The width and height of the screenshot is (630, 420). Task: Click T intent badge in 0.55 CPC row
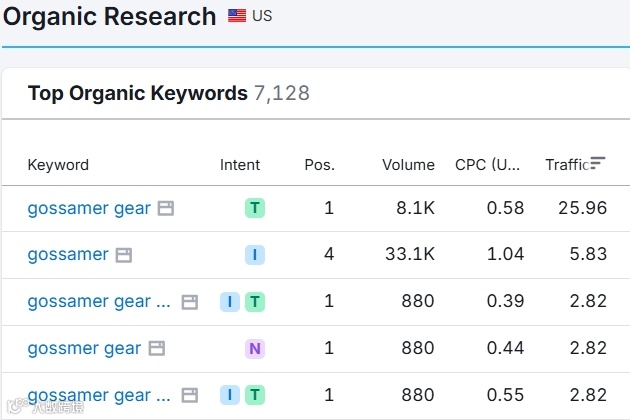tap(255, 395)
